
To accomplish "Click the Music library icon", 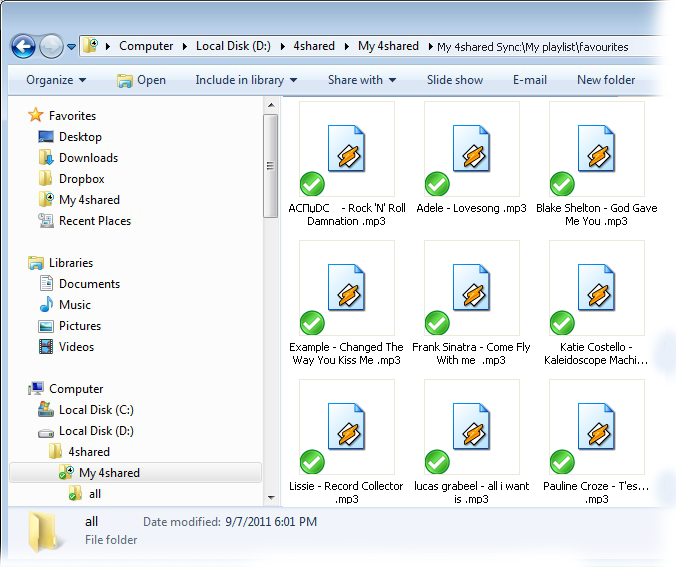I will [46, 305].
